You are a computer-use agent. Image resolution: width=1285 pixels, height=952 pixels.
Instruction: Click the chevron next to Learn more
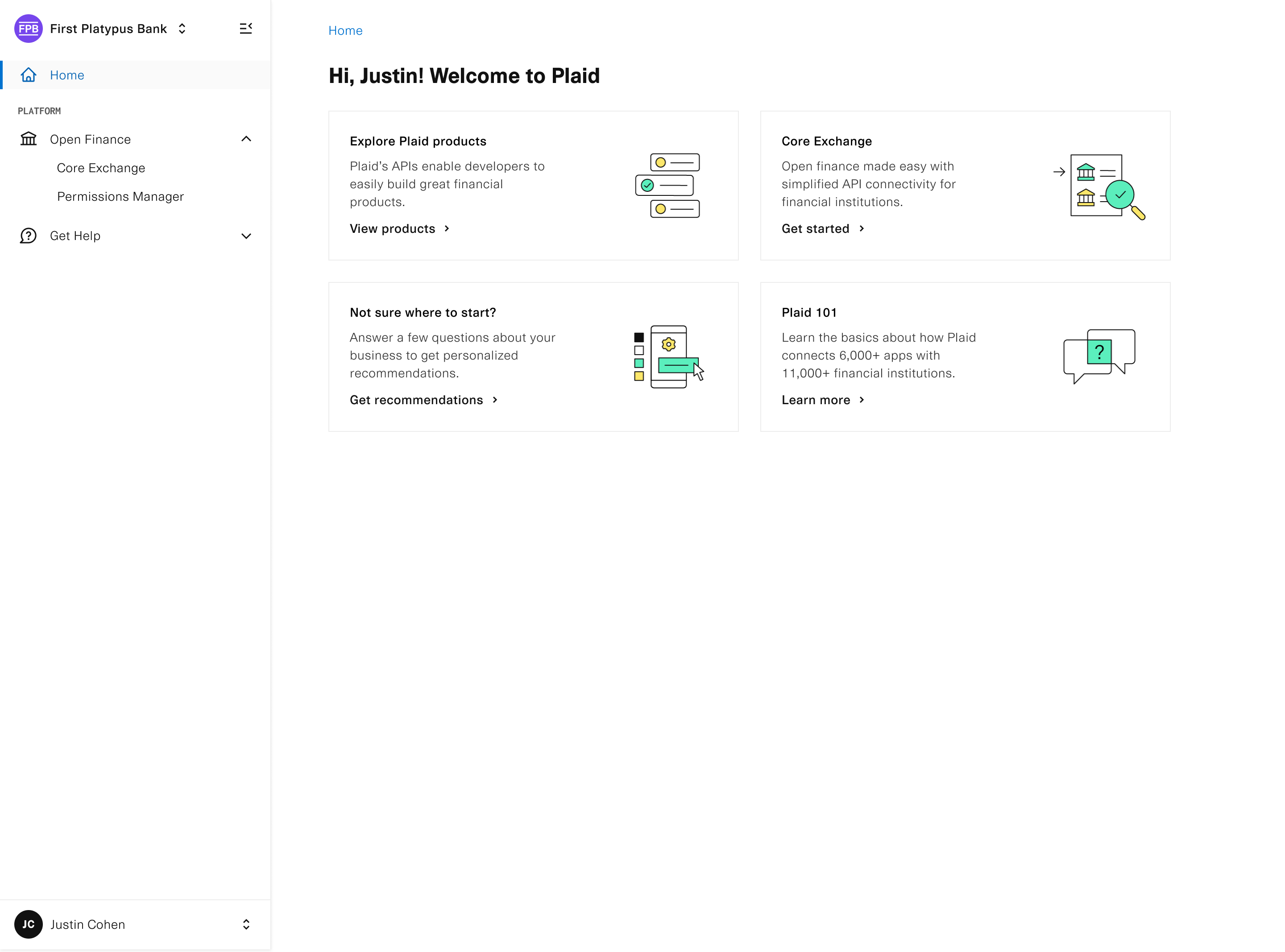pos(862,400)
